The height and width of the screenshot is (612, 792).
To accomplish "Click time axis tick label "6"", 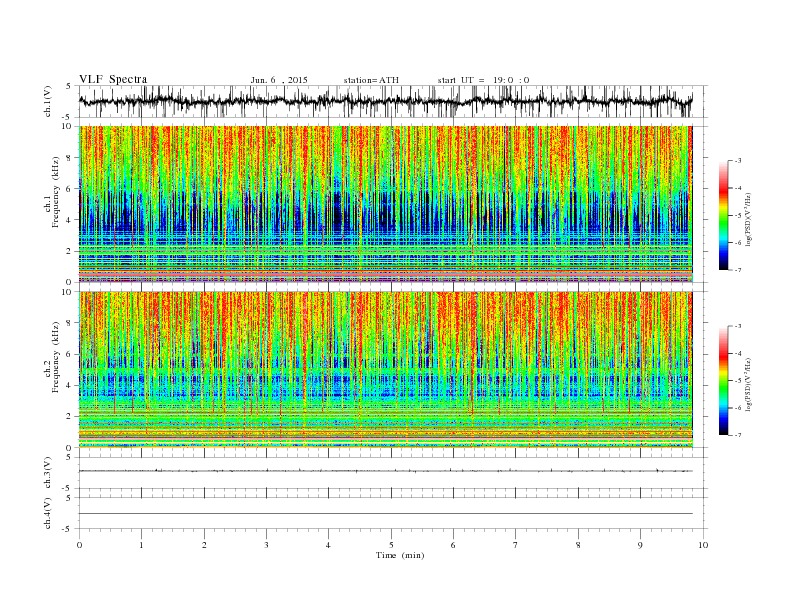I will pyautogui.click(x=453, y=545).
